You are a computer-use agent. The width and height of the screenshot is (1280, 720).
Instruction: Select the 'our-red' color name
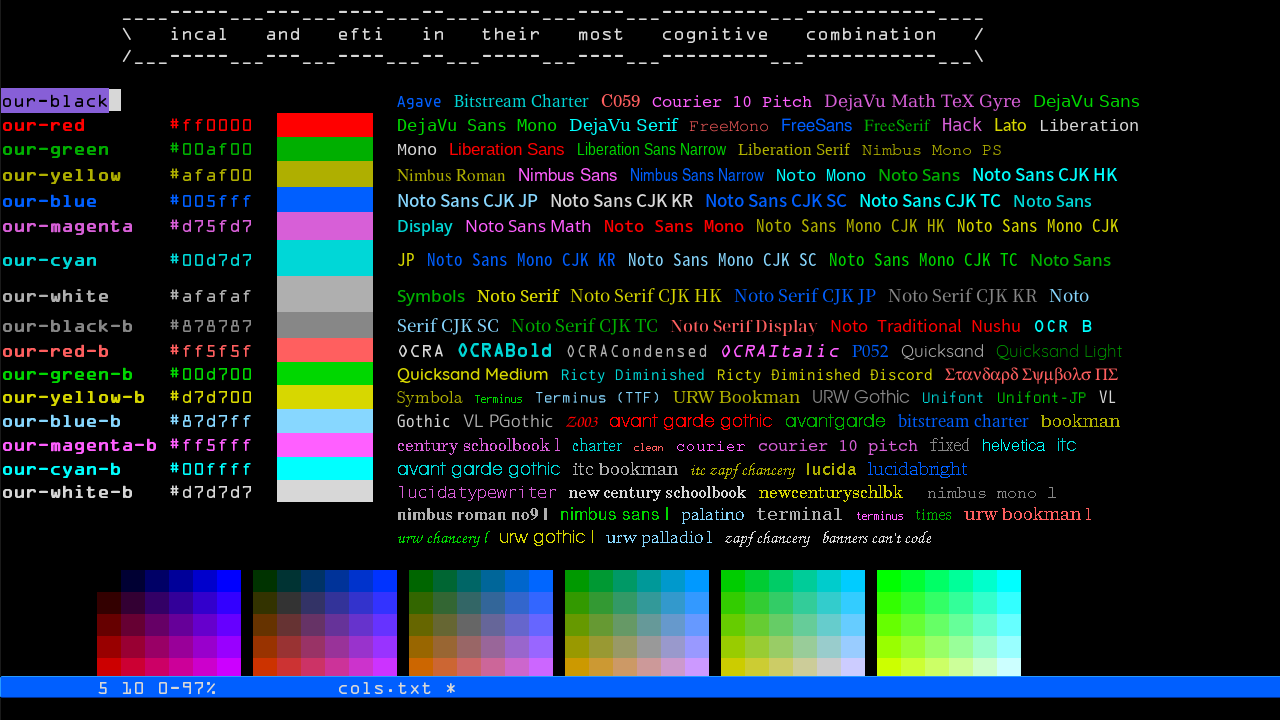tap(43, 125)
